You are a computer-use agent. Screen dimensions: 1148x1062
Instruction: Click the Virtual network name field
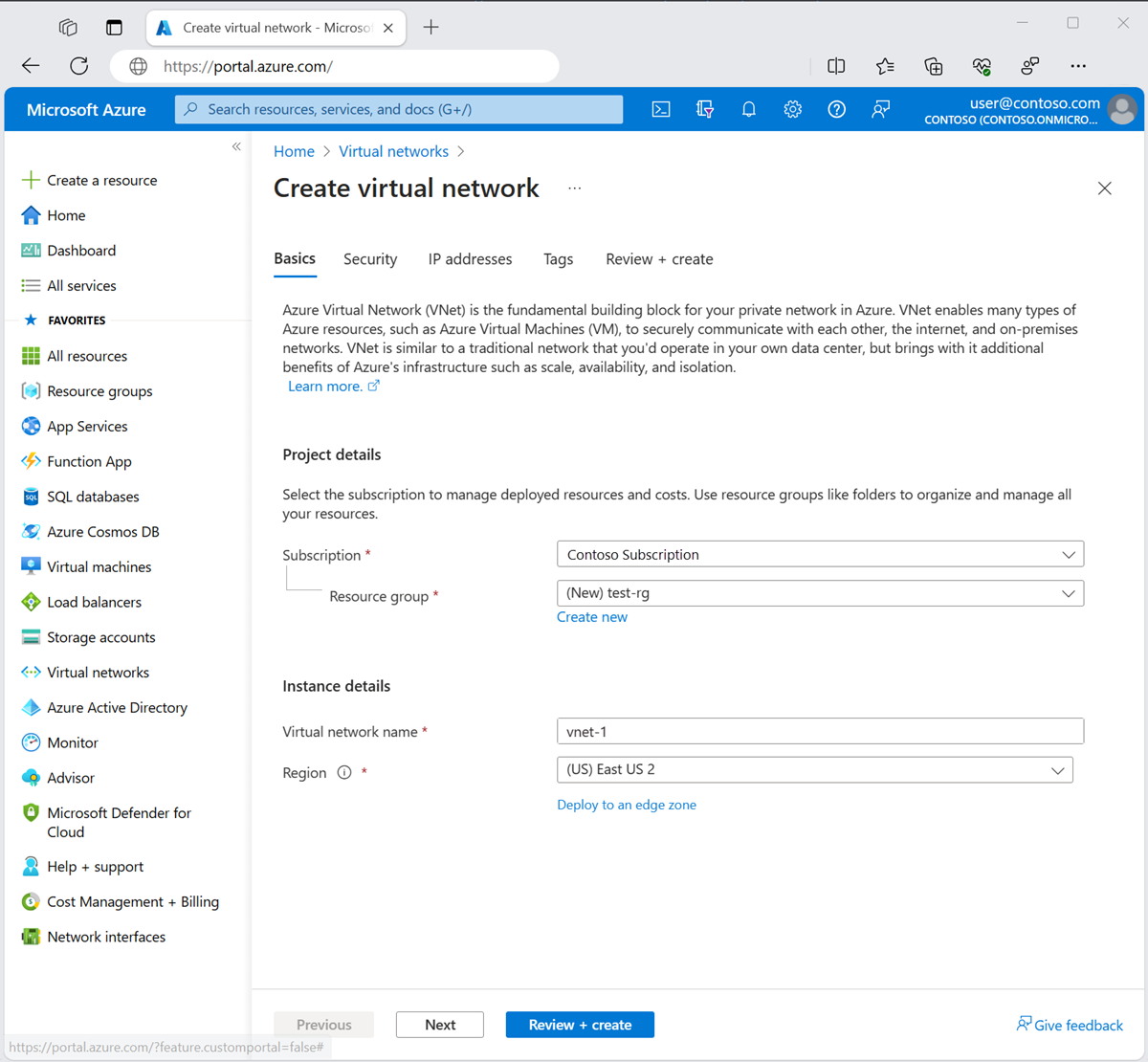(x=820, y=730)
